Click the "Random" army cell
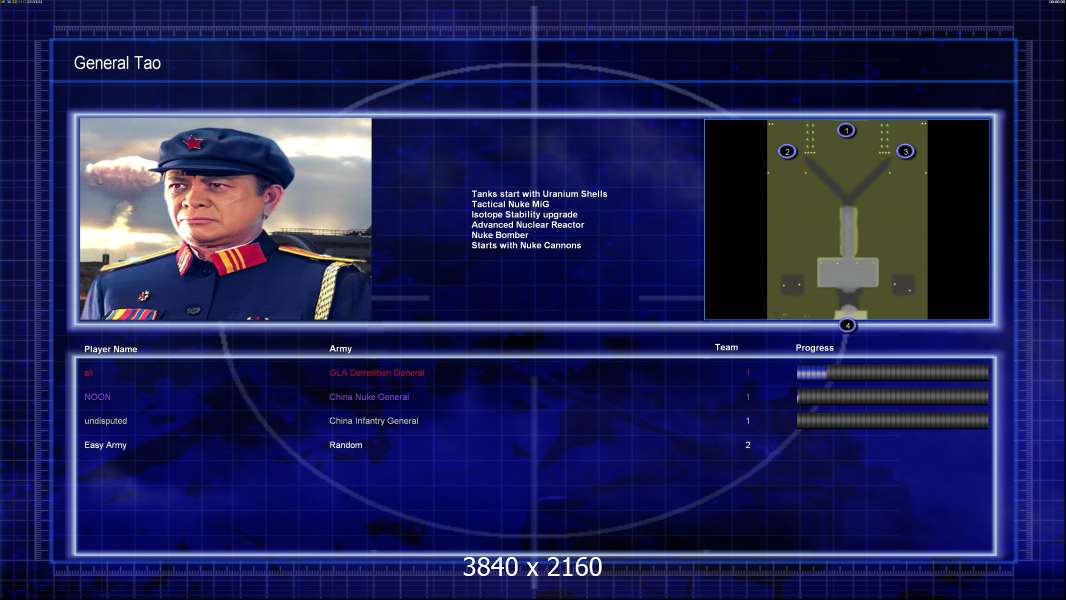Image resolution: width=1066 pixels, height=600 pixels. click(x=345, y=445)
